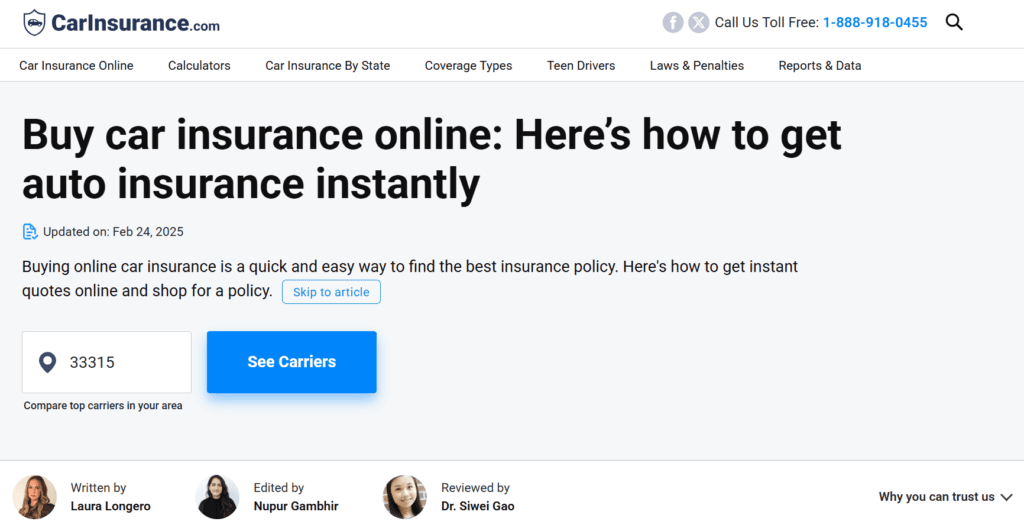Click Nupur Gambhir's avatar photo
This screenshot has height=531, width=1024.
point(217,497)
